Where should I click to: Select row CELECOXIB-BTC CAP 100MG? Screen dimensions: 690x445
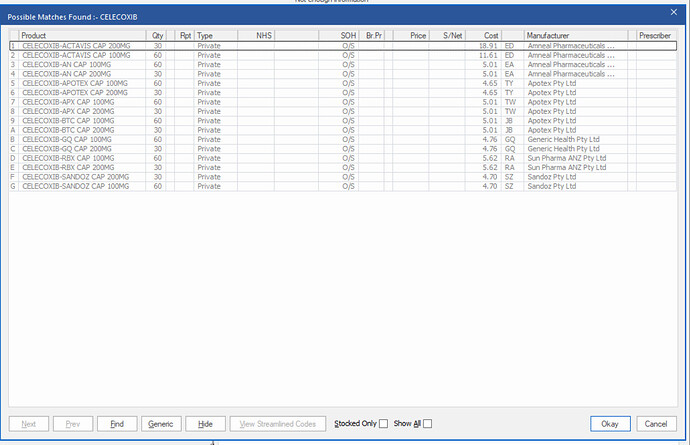pyautogui.click(x=343, y=121)
